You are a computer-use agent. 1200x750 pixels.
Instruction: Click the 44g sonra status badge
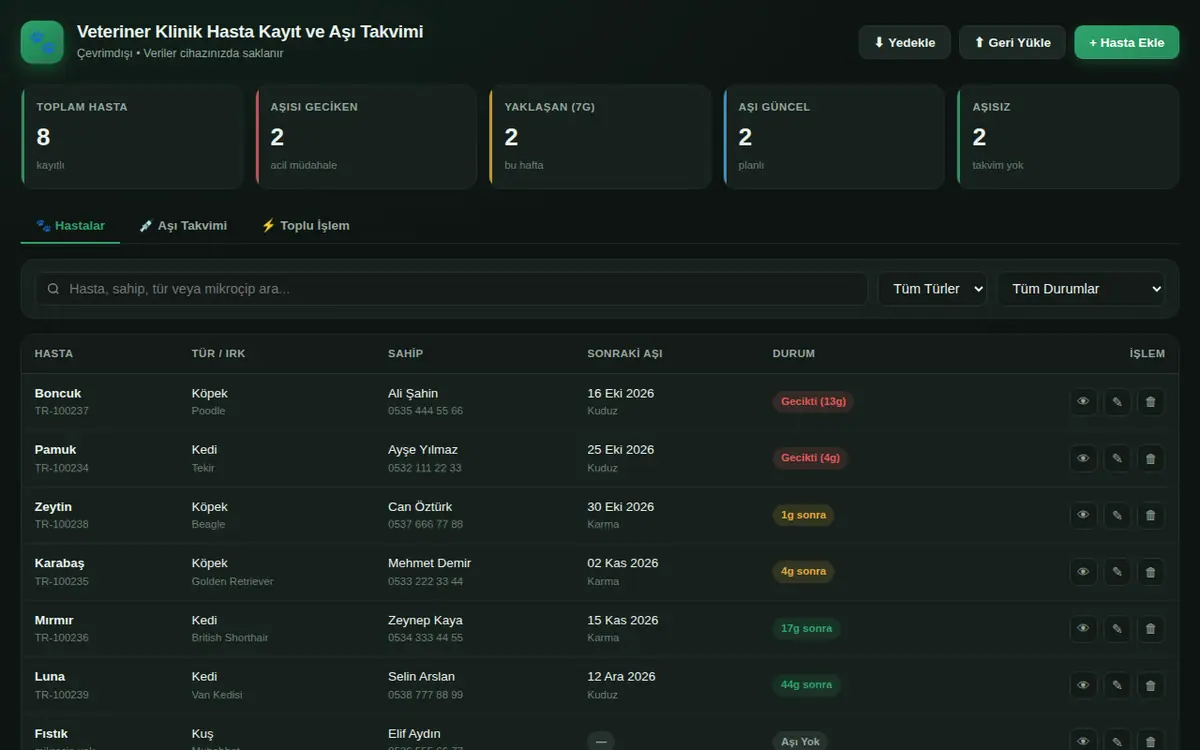click(806, 685)
